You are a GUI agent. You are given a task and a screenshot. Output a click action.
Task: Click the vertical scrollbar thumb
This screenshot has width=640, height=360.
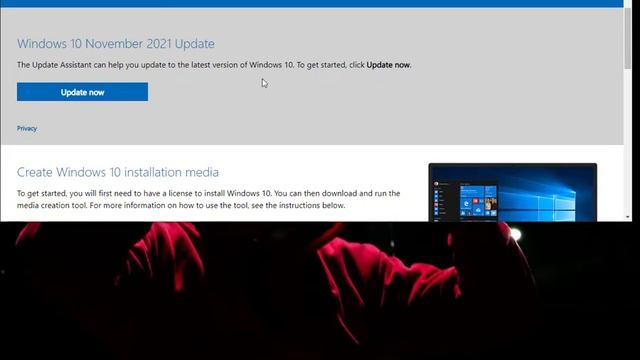[x=628, y=38]
